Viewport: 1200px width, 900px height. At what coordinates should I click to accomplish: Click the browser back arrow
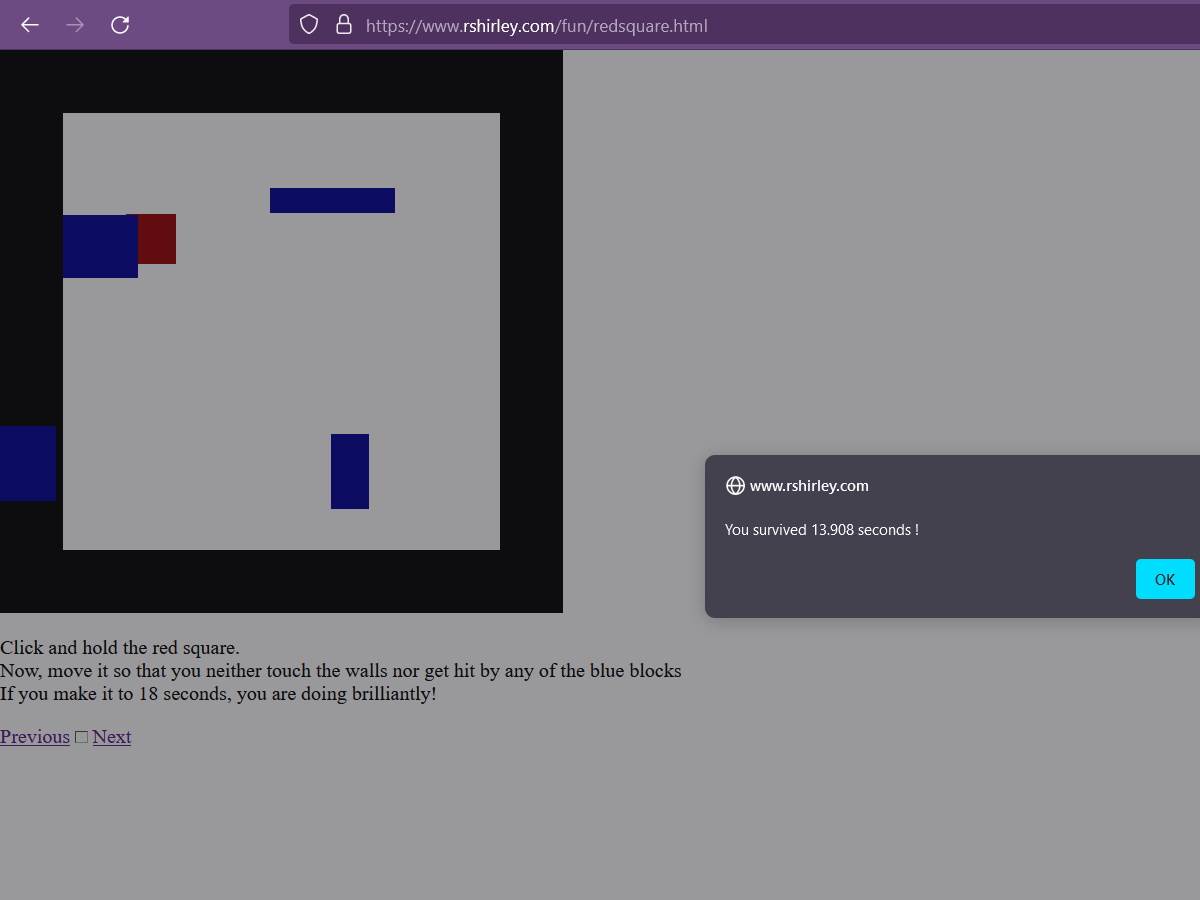[30, 25]
